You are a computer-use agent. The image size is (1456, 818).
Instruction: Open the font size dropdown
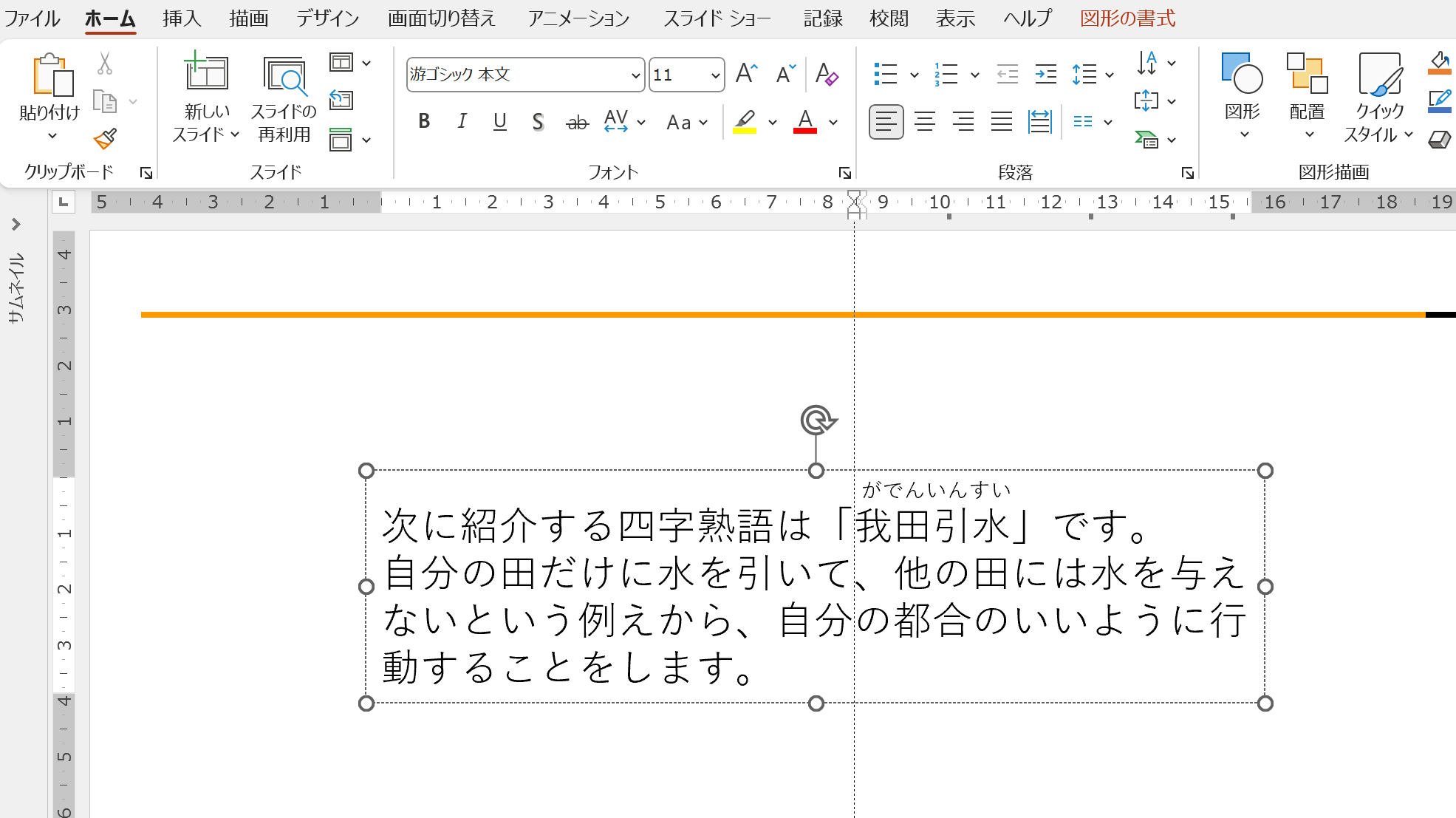714,75
